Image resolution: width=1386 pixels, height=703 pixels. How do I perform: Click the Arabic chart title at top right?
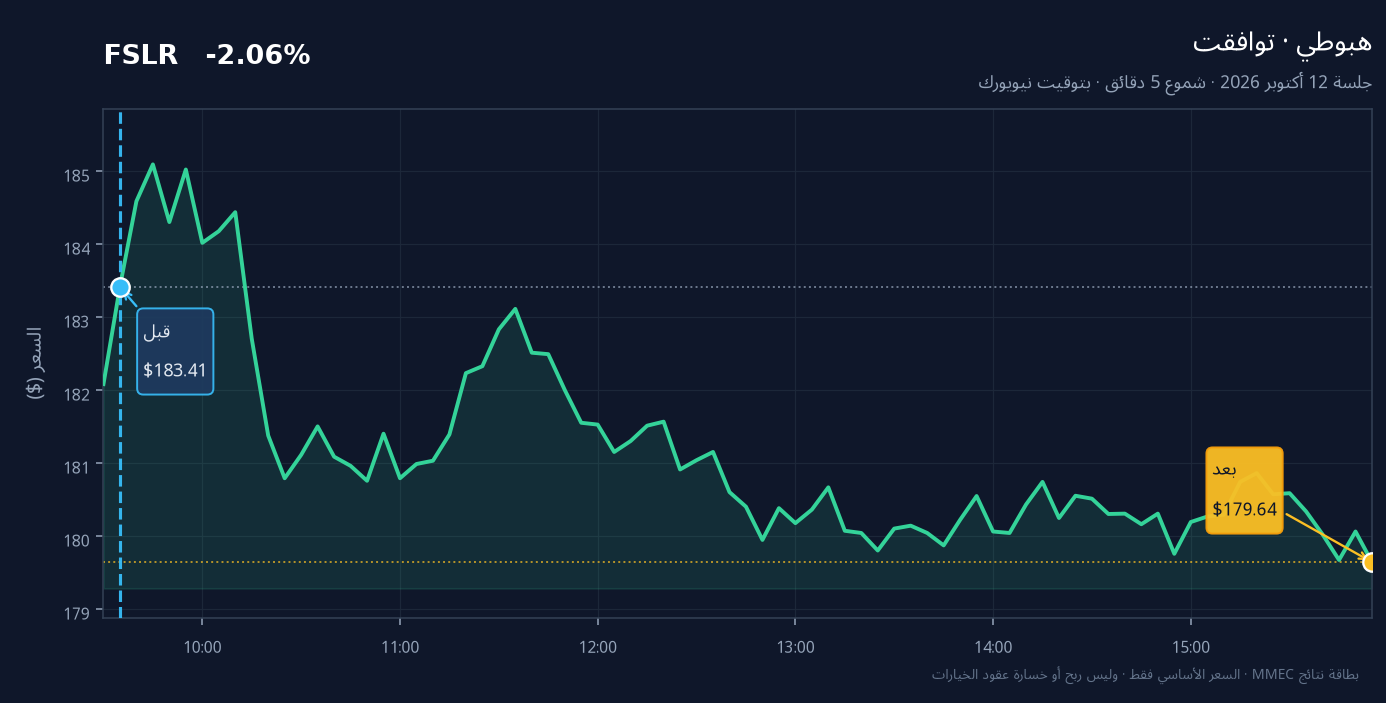(1282, 42)
